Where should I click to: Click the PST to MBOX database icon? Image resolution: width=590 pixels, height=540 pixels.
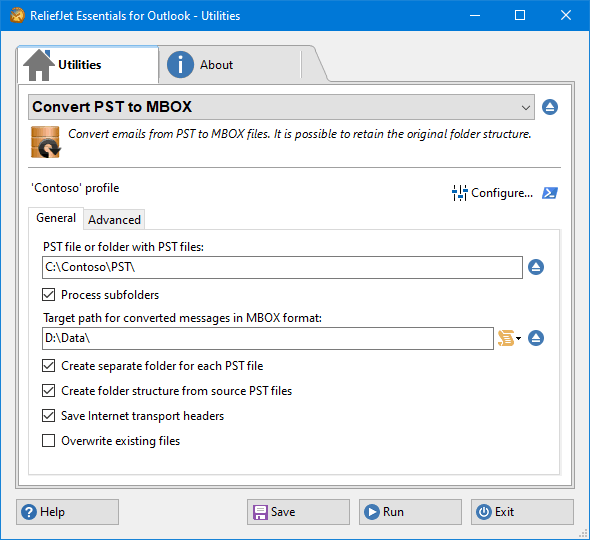(46, 142)
